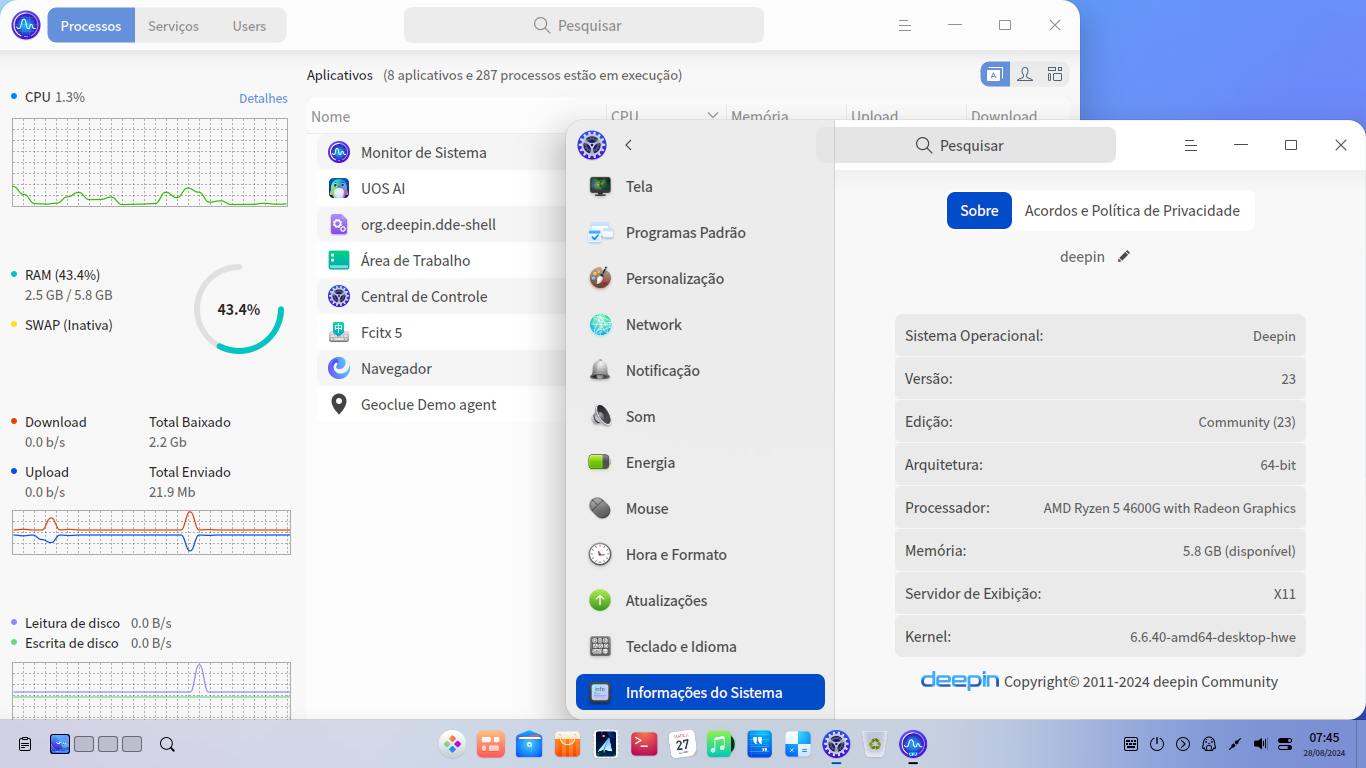Image resolution: width=1366 pixels, height=768 pixels.
Task: Open the mail paper-plane dock icon
Action: [x=606, y=744]
